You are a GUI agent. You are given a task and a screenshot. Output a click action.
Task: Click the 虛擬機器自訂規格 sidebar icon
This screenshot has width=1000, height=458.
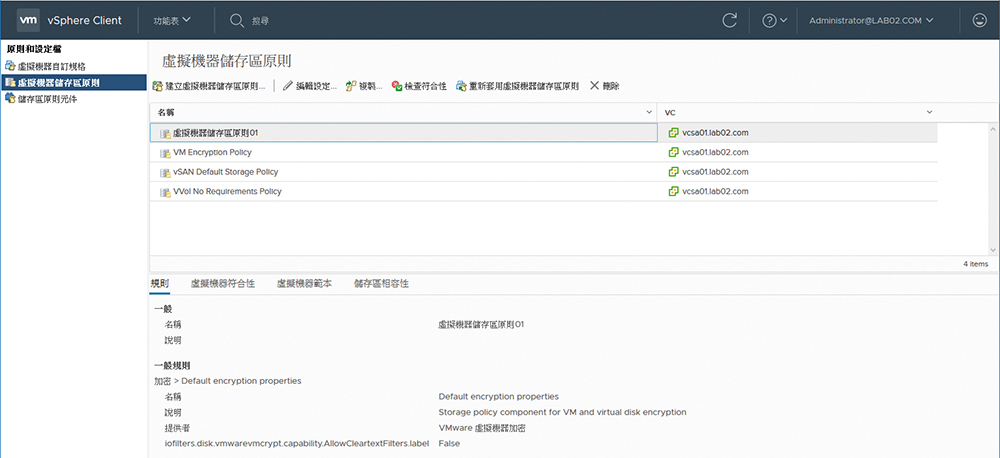[x=10, y=66]
